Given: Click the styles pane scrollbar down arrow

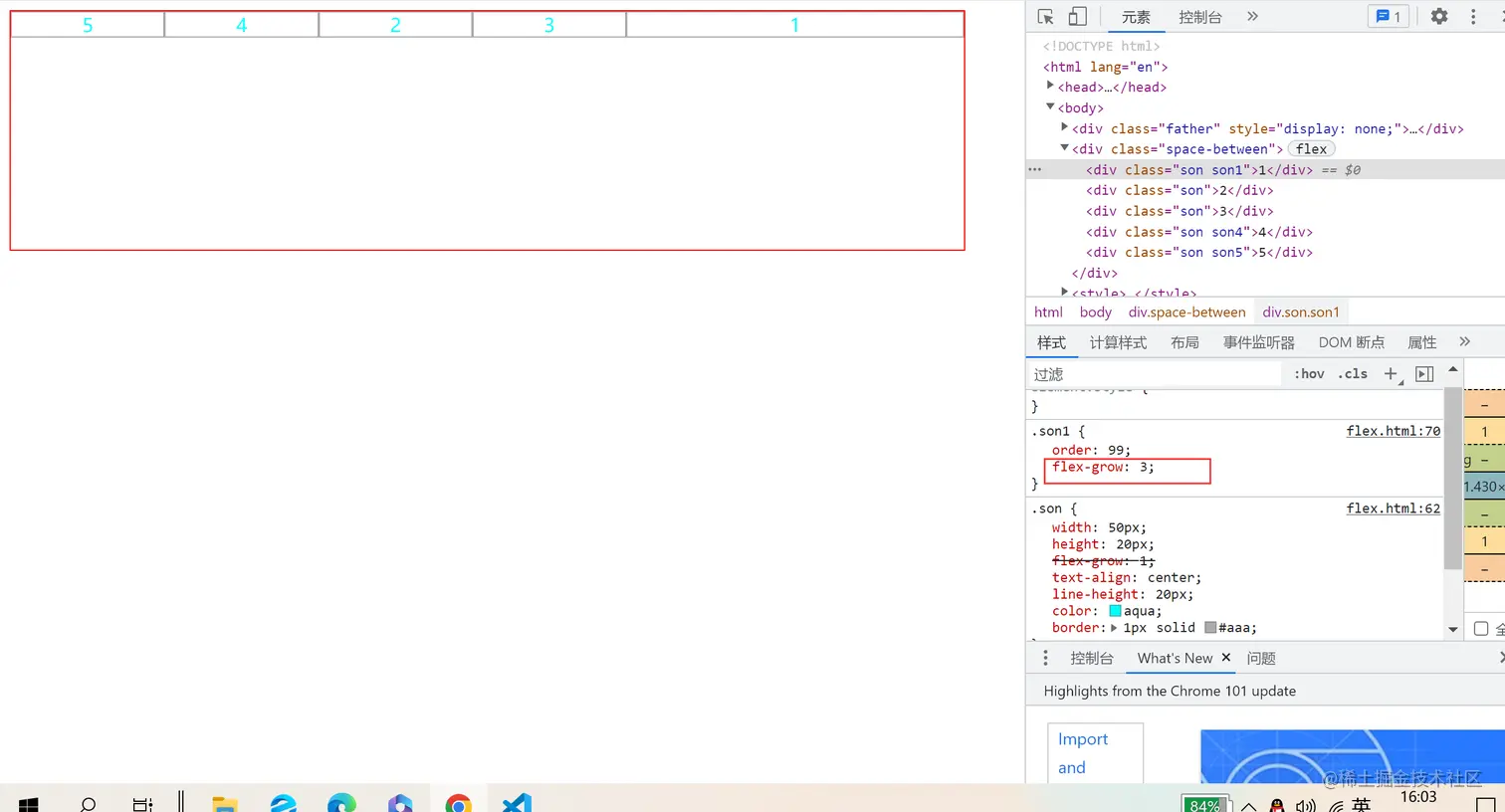Looking at the screenshot, I should pyautogui.click(x=1453, y=629).
